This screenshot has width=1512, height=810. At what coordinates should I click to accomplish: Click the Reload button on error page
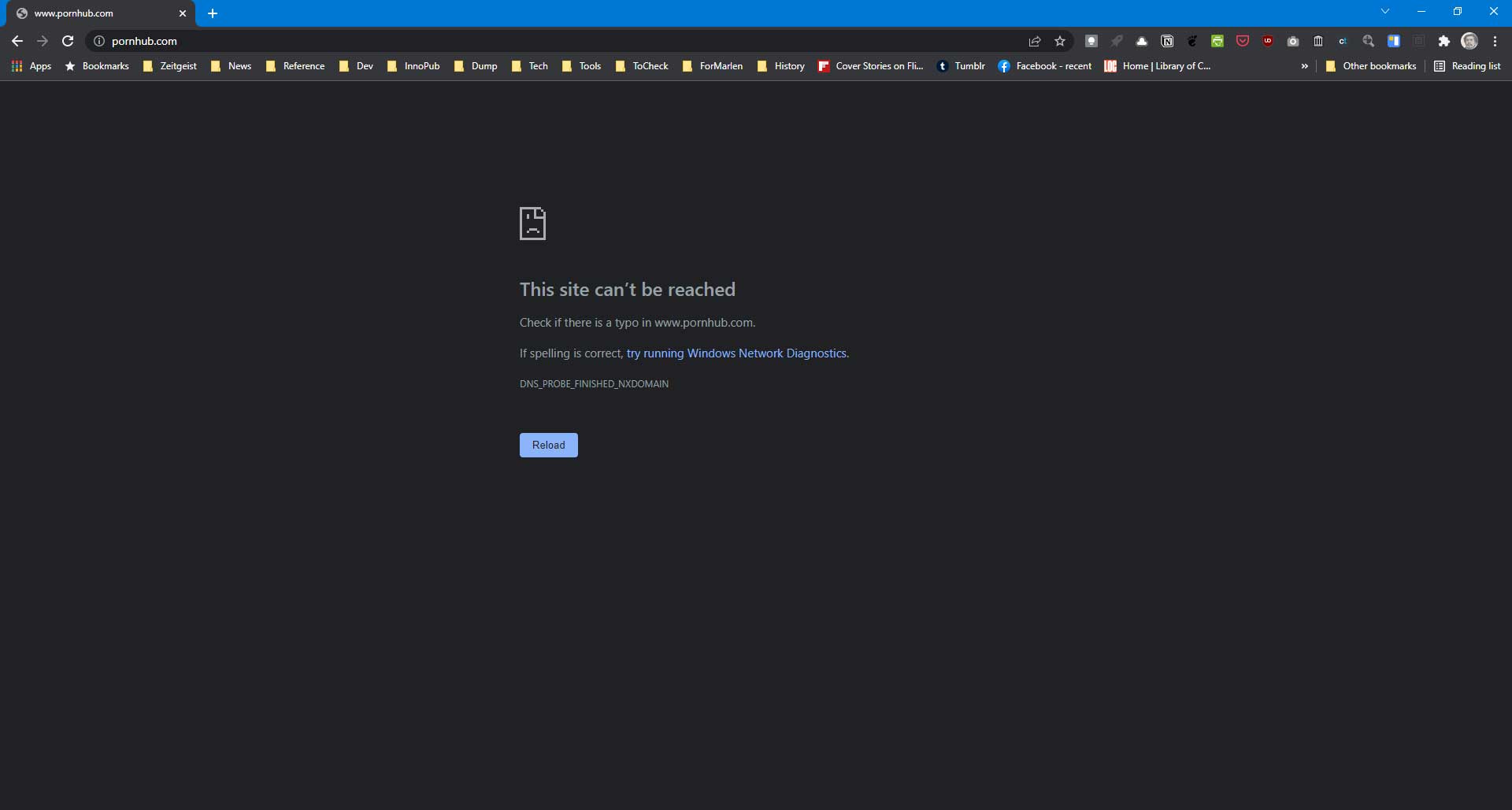coord(549,445)
